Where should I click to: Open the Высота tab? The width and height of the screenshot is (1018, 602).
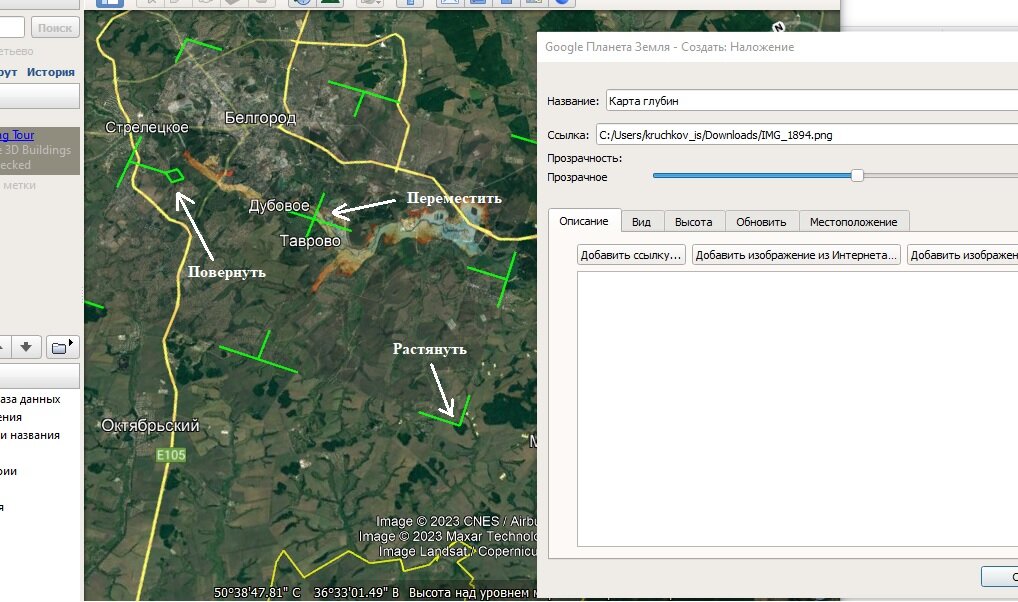click(693, 222)
